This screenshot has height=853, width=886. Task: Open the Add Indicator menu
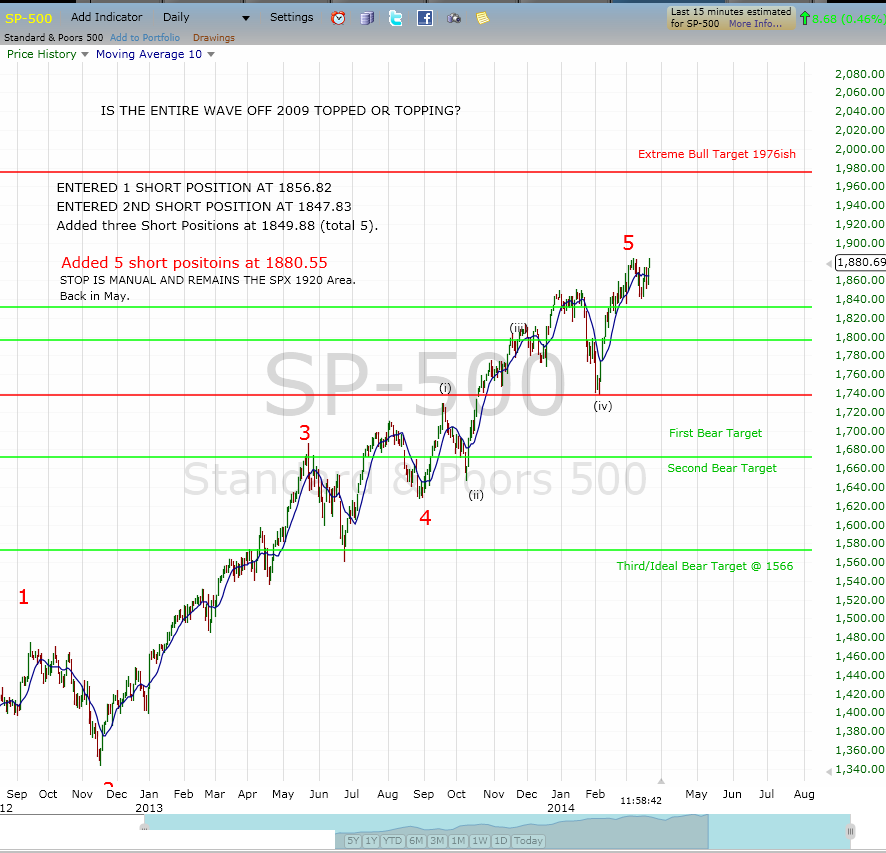tap(107, 17)
